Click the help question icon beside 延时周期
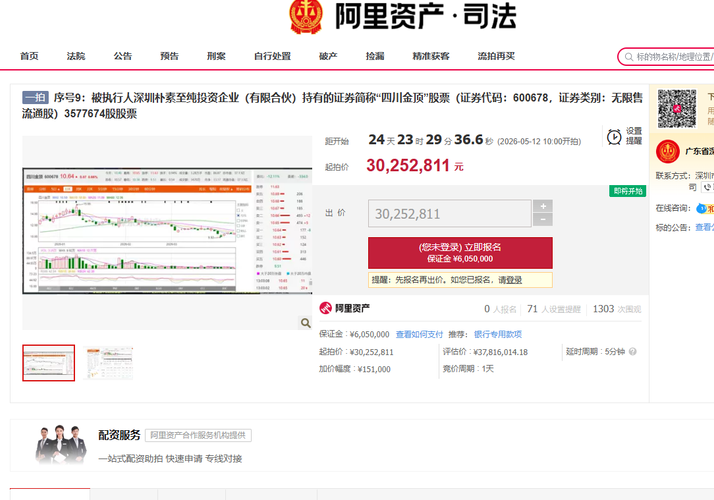 point(632,352)
